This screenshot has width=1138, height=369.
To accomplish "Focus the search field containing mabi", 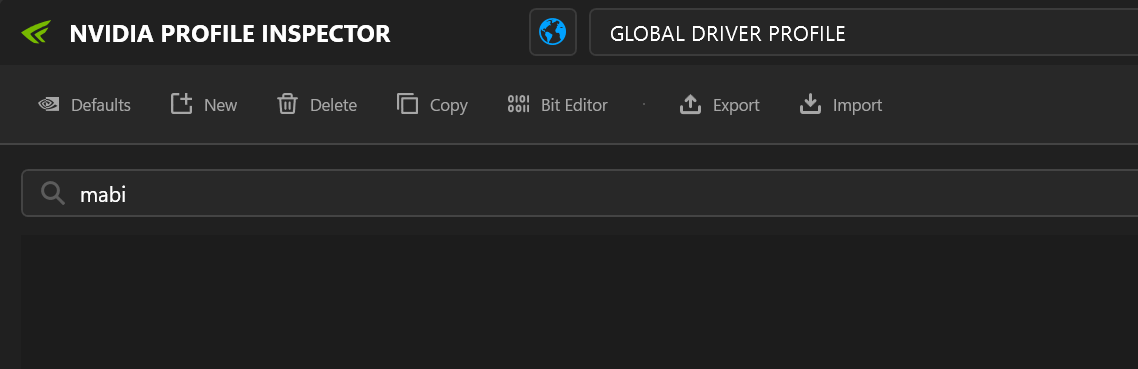I will tap(580, 193).
